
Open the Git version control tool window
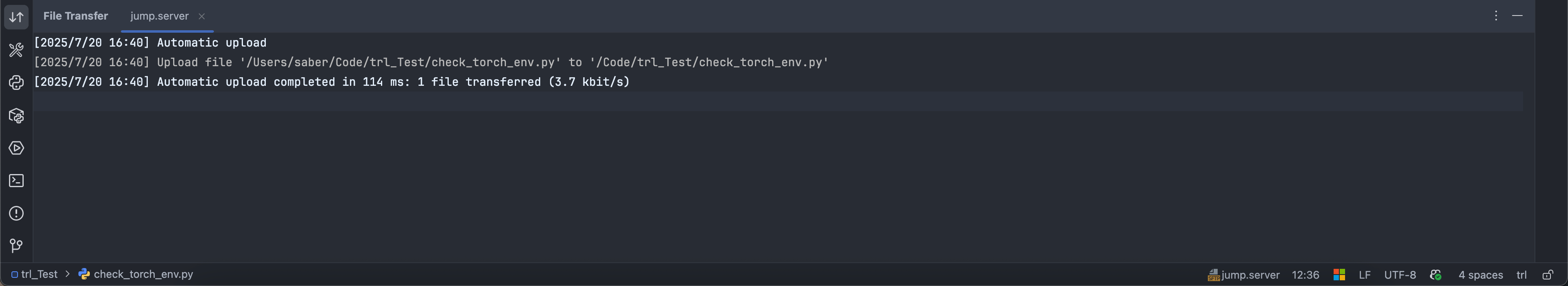16,246
